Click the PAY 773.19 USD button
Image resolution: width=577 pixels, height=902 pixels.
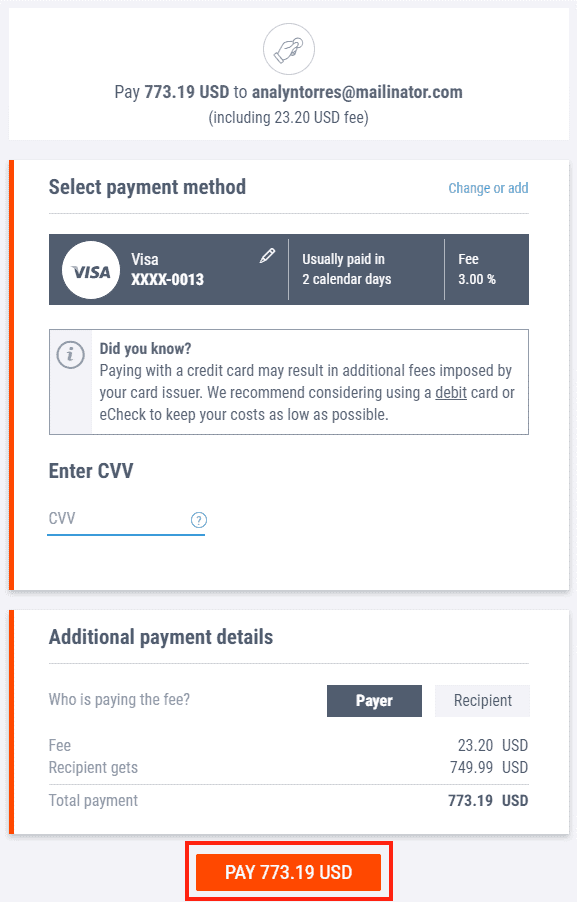point(289,872)
